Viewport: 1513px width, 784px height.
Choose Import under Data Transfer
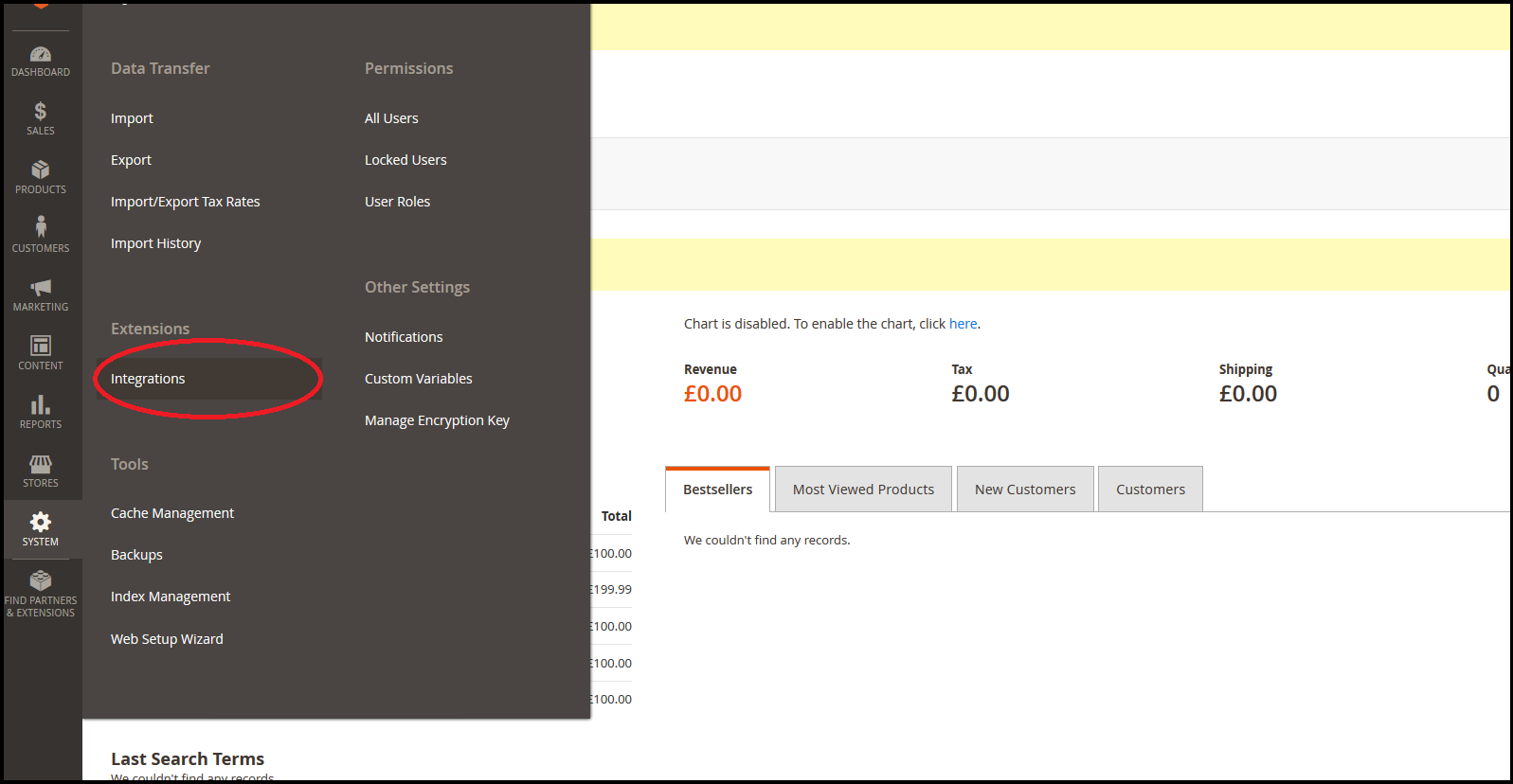(x=132, y=118)
